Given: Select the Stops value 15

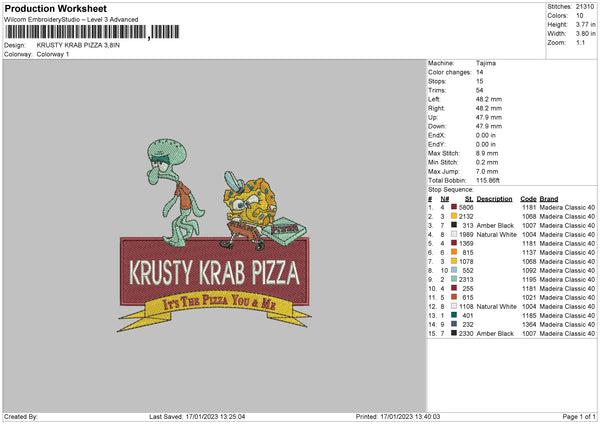Looking at the screenshot, I should click(x=479, y=81).
